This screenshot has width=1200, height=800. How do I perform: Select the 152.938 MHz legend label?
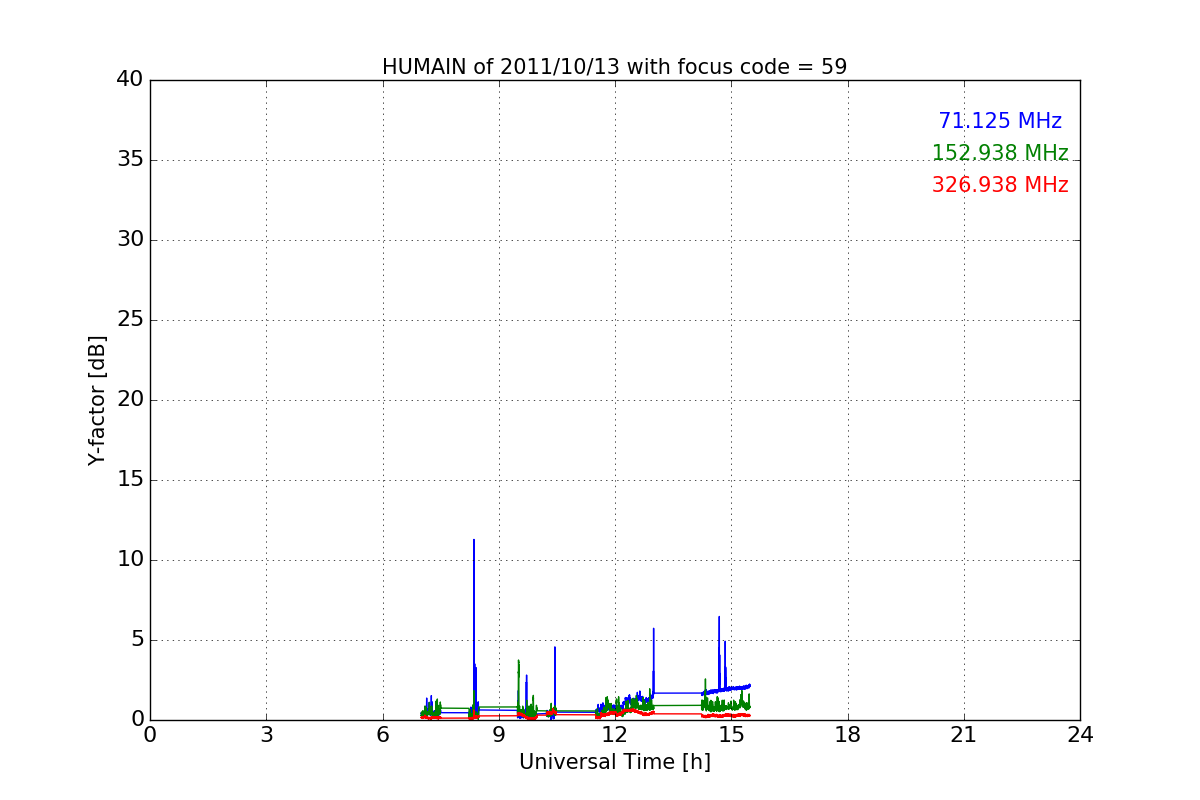[x=1000, y=153]
